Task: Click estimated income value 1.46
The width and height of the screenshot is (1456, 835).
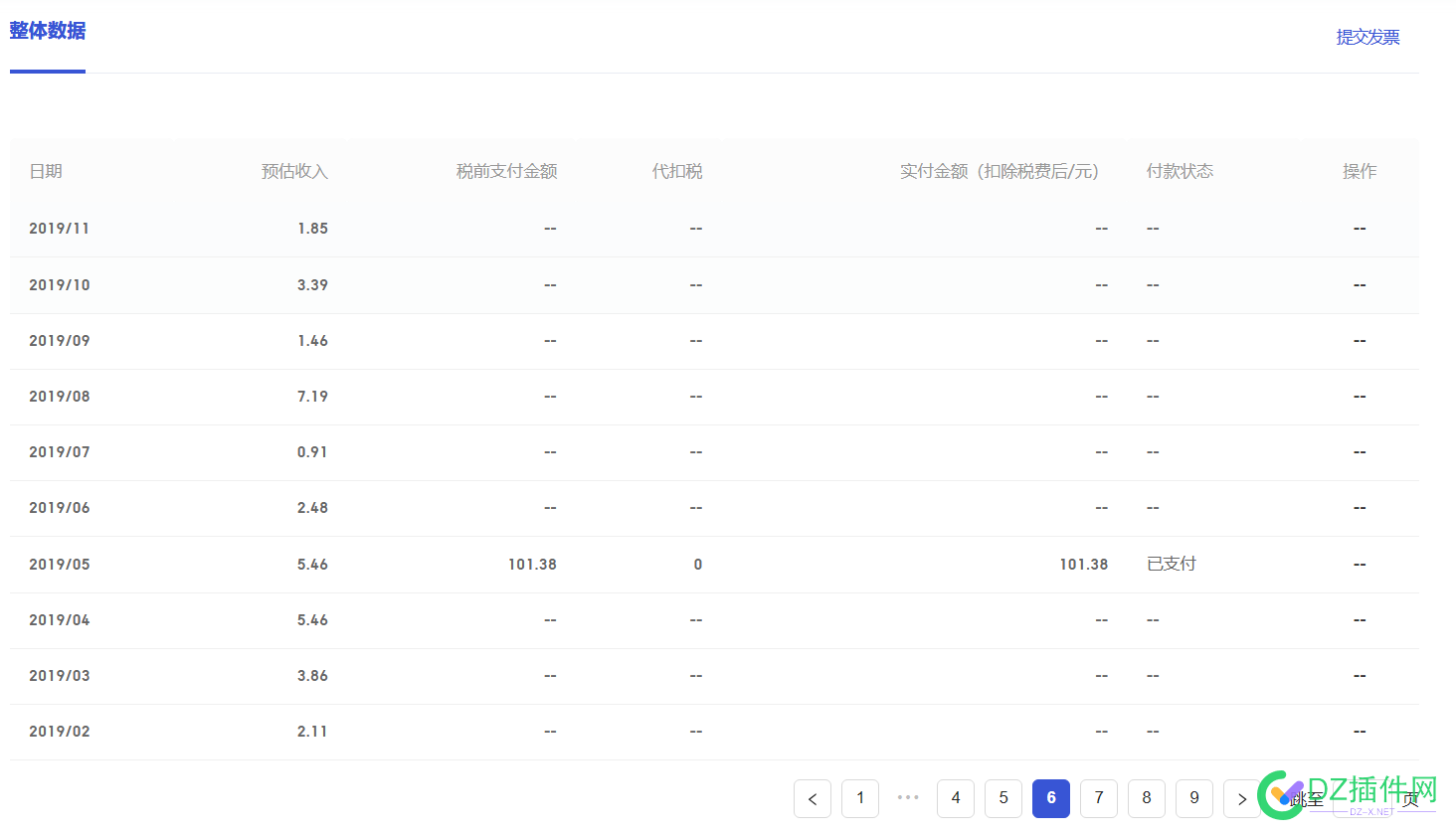Action: pyautogui.click(x=312, y=341)
